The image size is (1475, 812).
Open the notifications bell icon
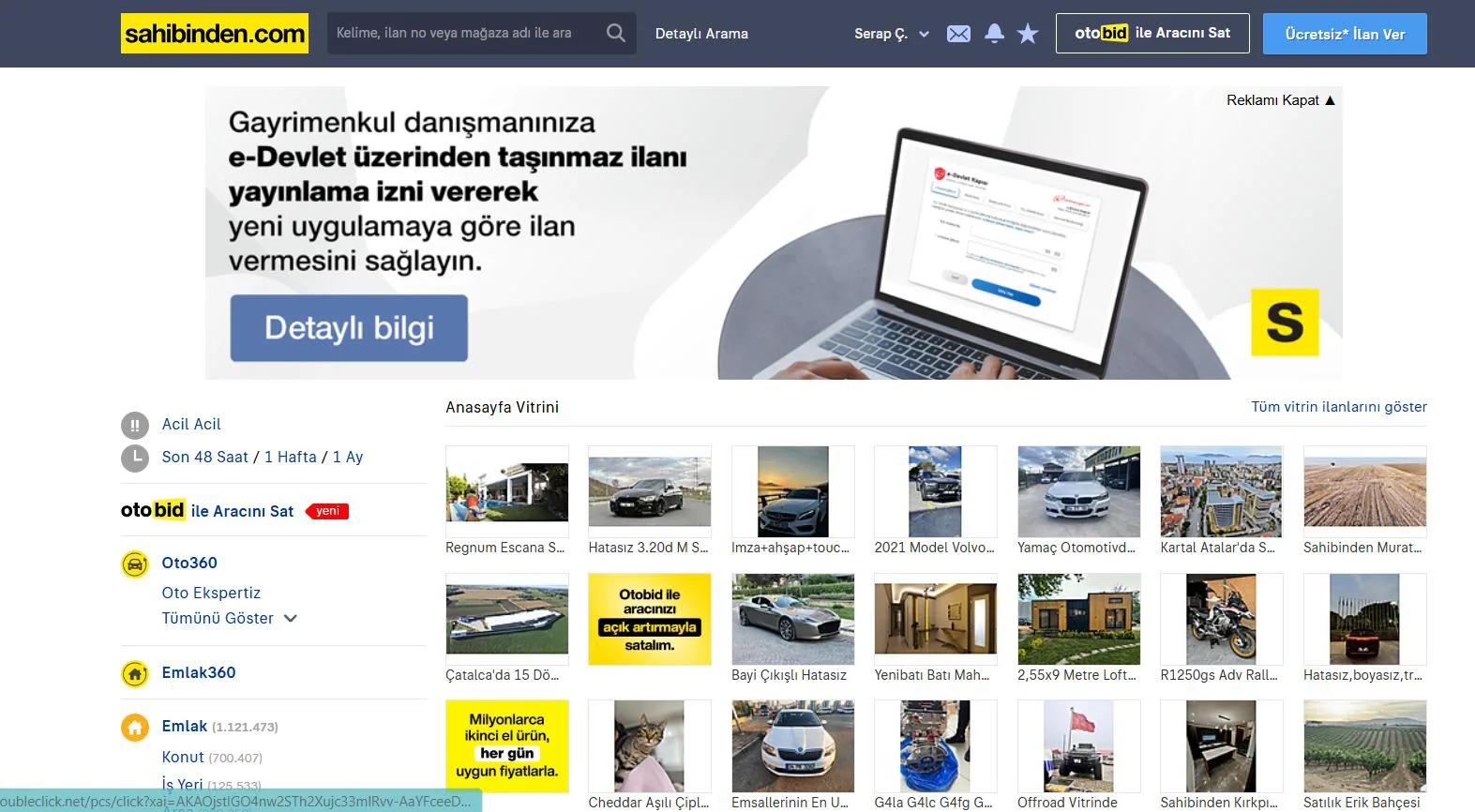(x=994, y=34)
